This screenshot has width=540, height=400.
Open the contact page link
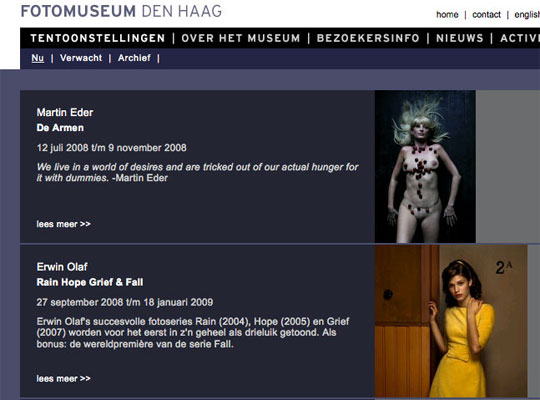coord(486,15)
